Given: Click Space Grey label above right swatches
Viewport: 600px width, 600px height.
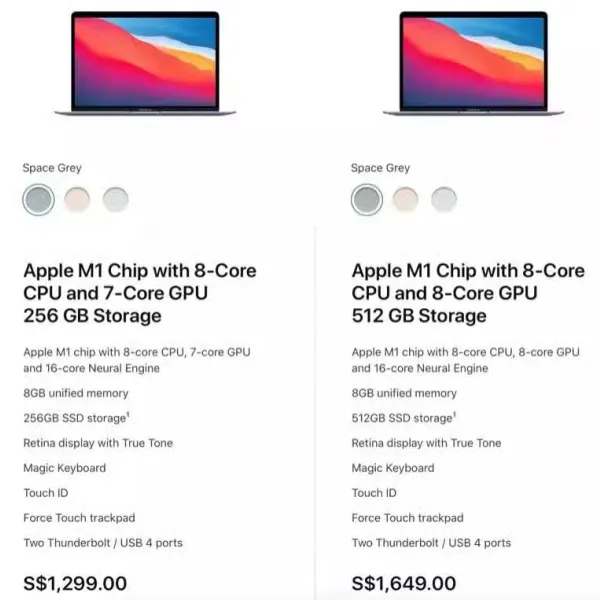Looking at the screenshot, I should point(380,168).
